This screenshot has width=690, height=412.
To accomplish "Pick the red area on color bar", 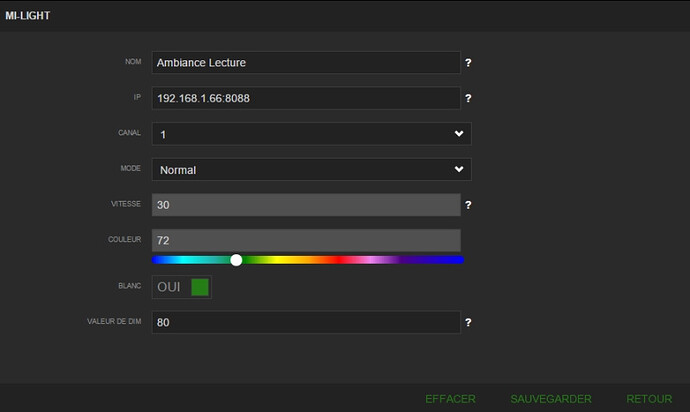I will click(340, 260).
